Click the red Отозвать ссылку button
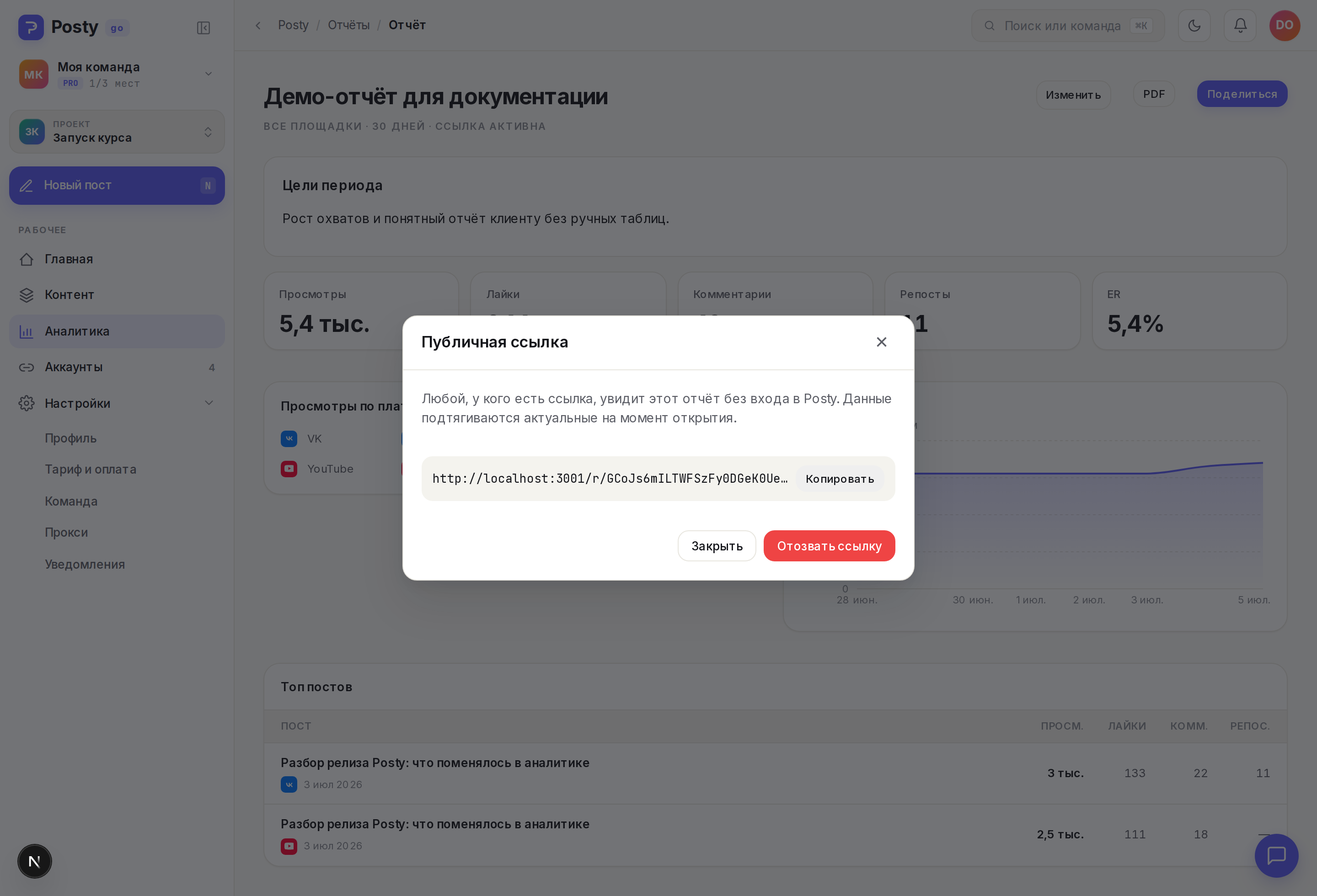This screenshot has height=896, width=1317. [x=829, y=546]
